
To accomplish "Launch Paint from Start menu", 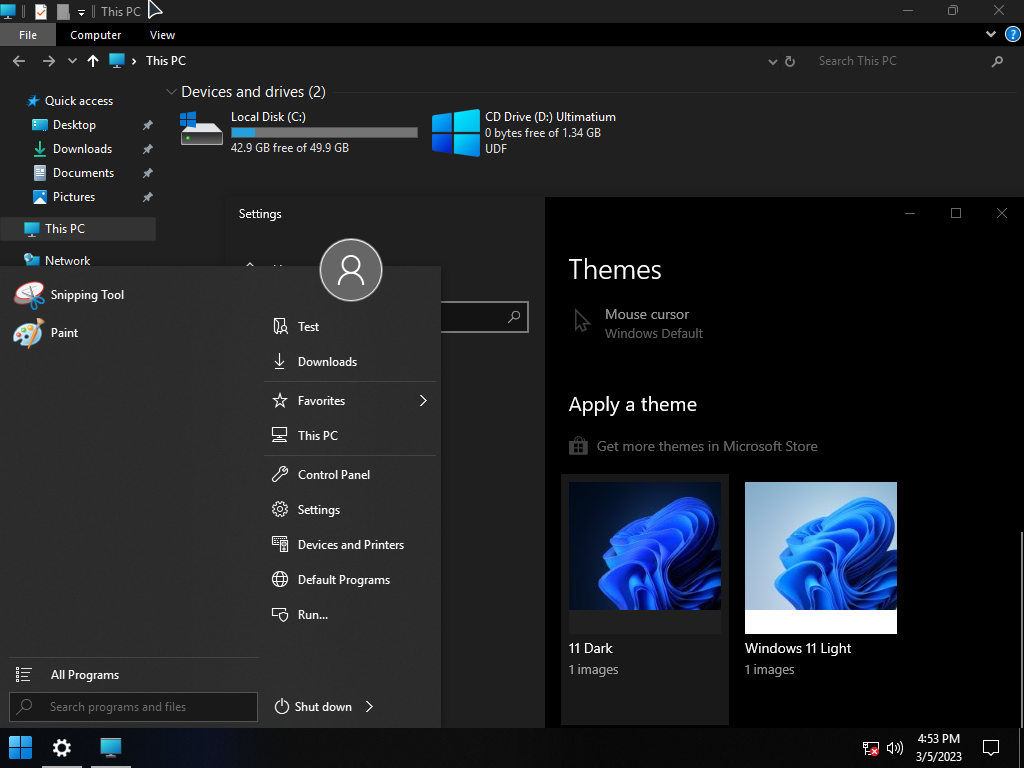I will tap(46, 333).
